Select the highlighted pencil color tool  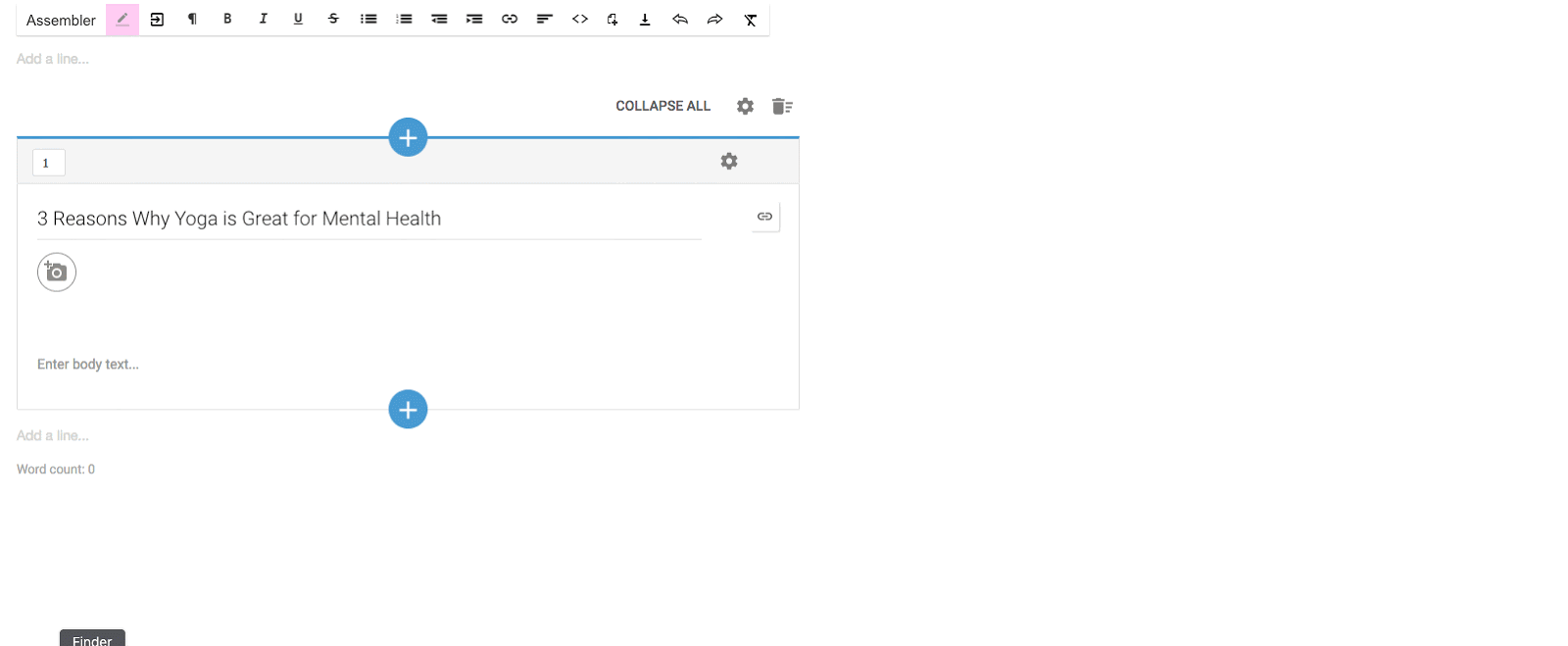tap(122, 20)
